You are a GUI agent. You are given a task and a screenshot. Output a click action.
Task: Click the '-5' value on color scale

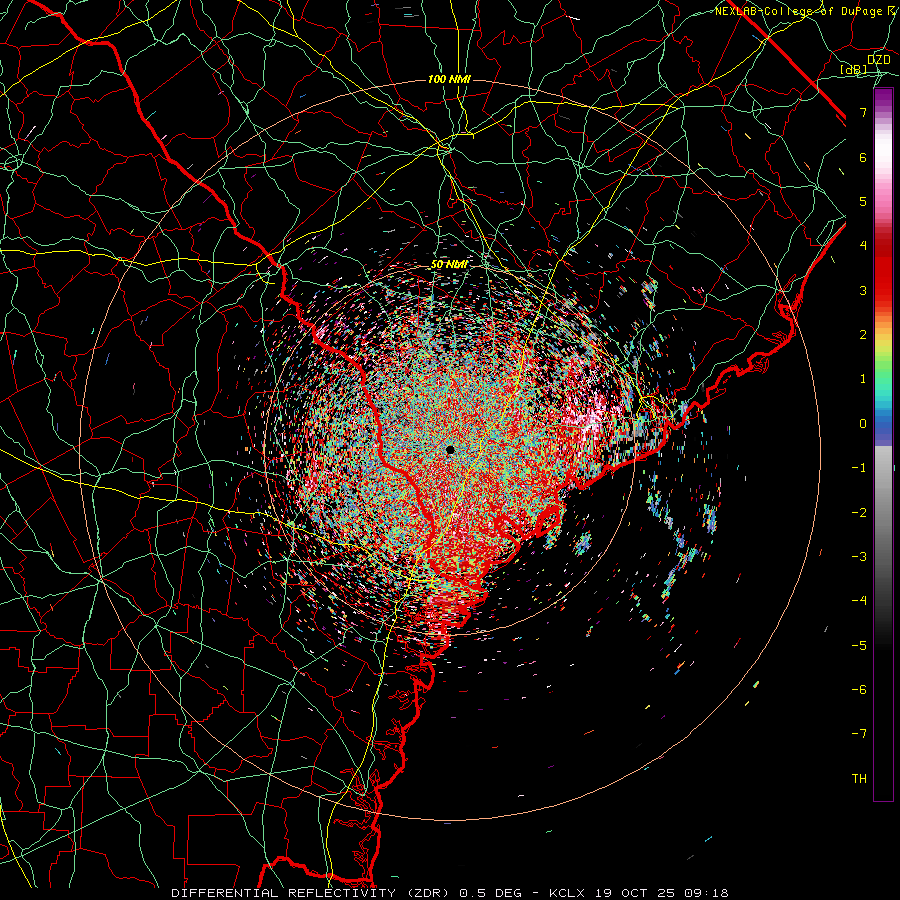[859, 646]
